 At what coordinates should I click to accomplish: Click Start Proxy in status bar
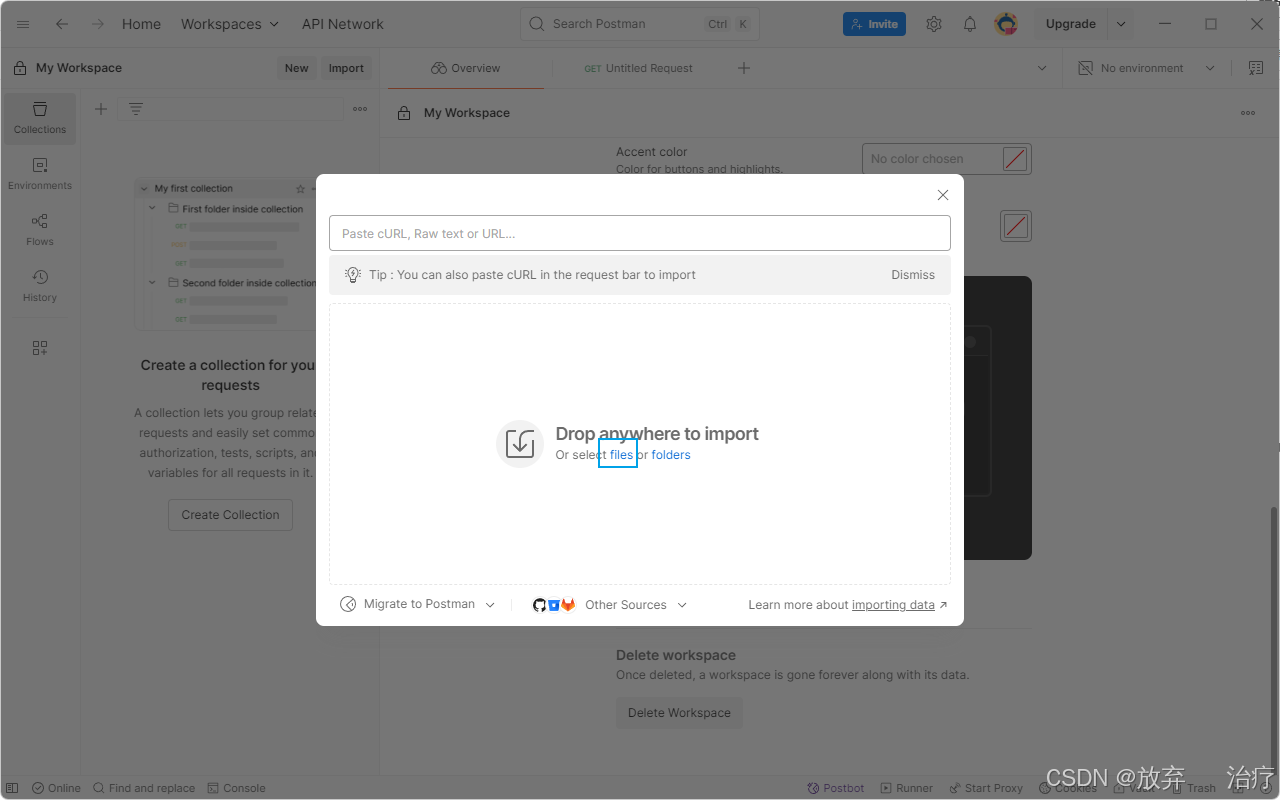(985, 788)
